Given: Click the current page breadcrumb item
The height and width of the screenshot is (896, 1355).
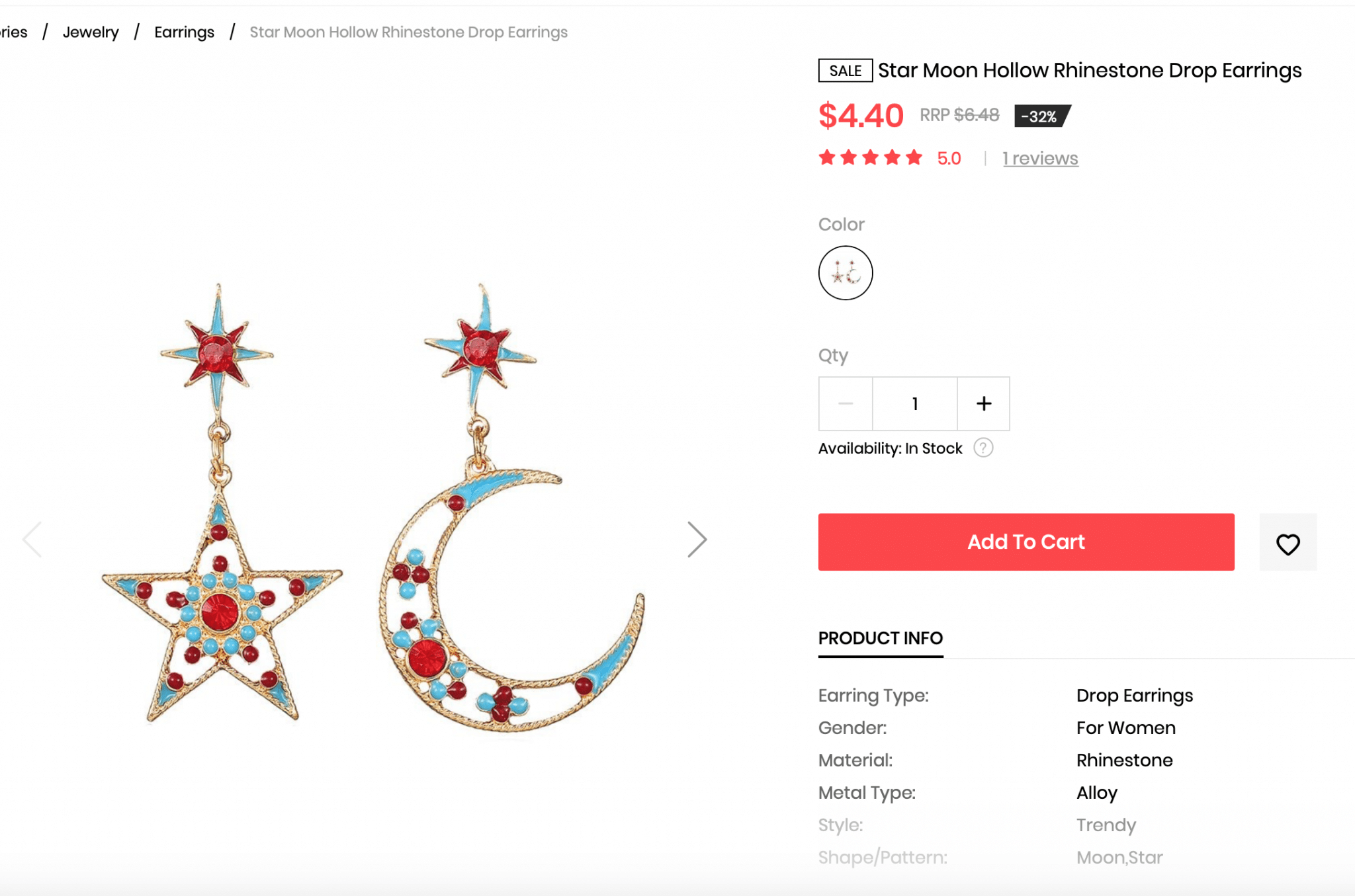Looking at the screenshot, I should (x=408, y=32).
